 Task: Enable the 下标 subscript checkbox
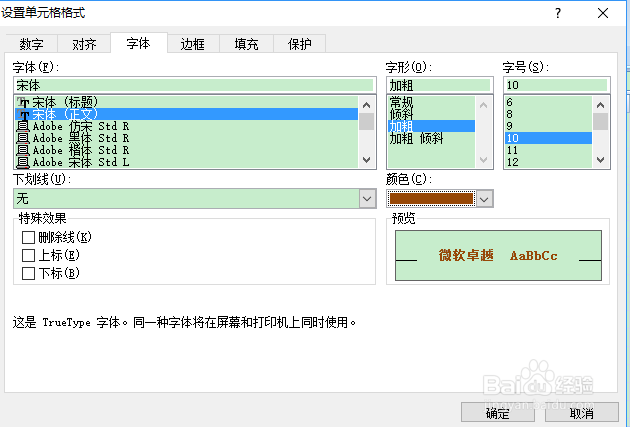28,274
